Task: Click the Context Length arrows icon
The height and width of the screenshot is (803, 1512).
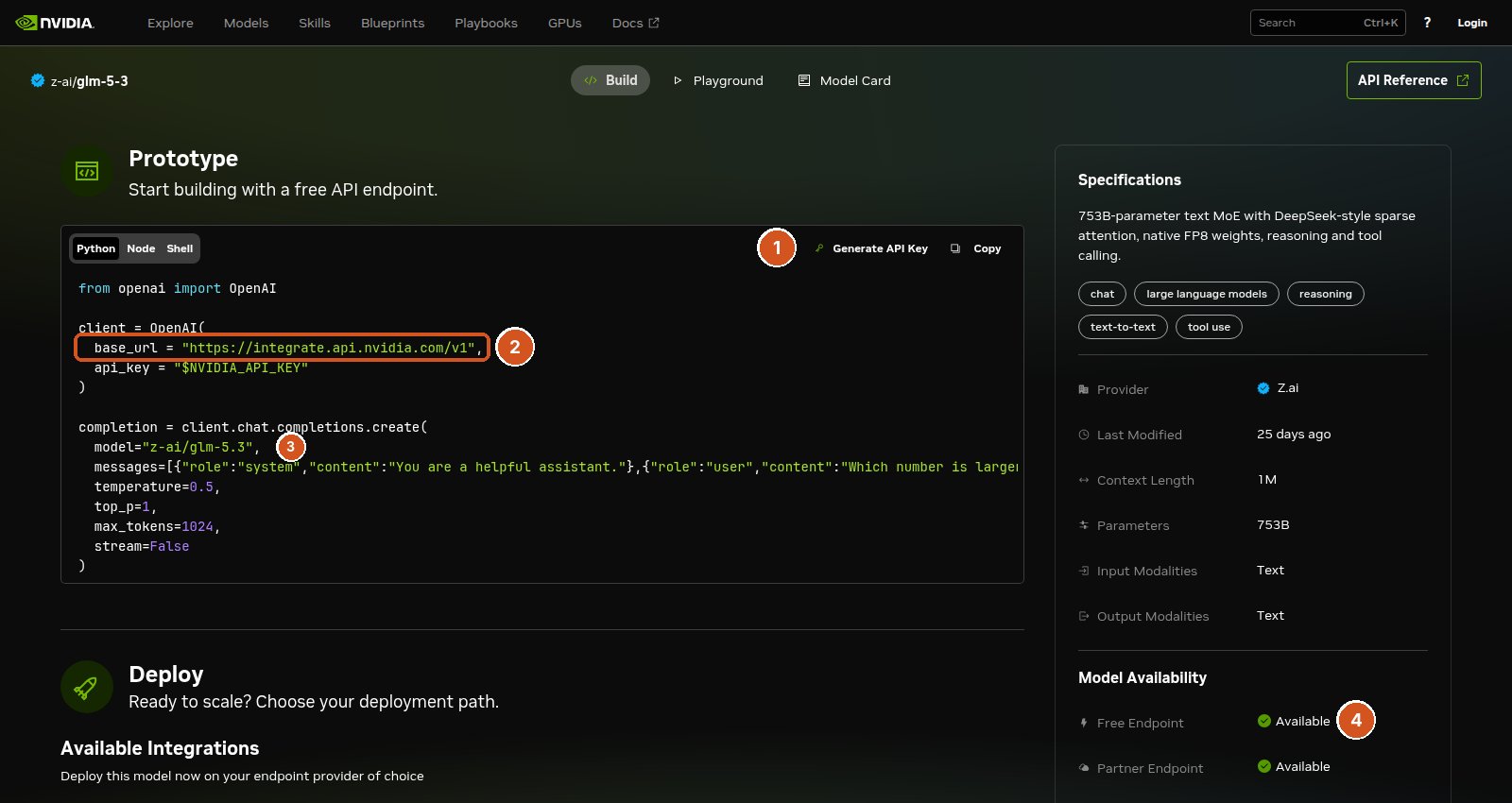Action: tap(1084, 480)
